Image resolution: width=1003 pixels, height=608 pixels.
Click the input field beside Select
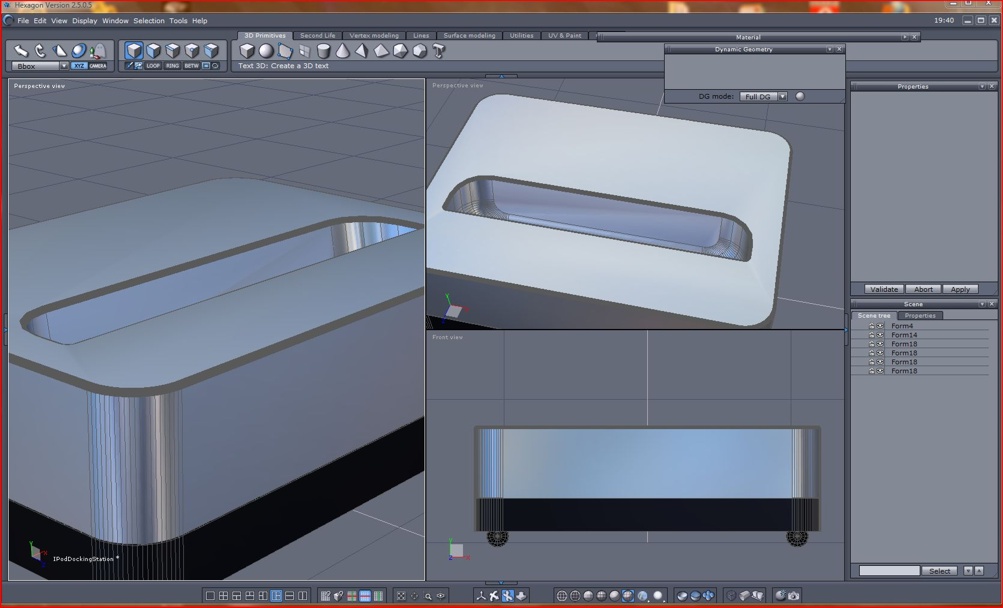pyautogui.click(x=888, y=571)
